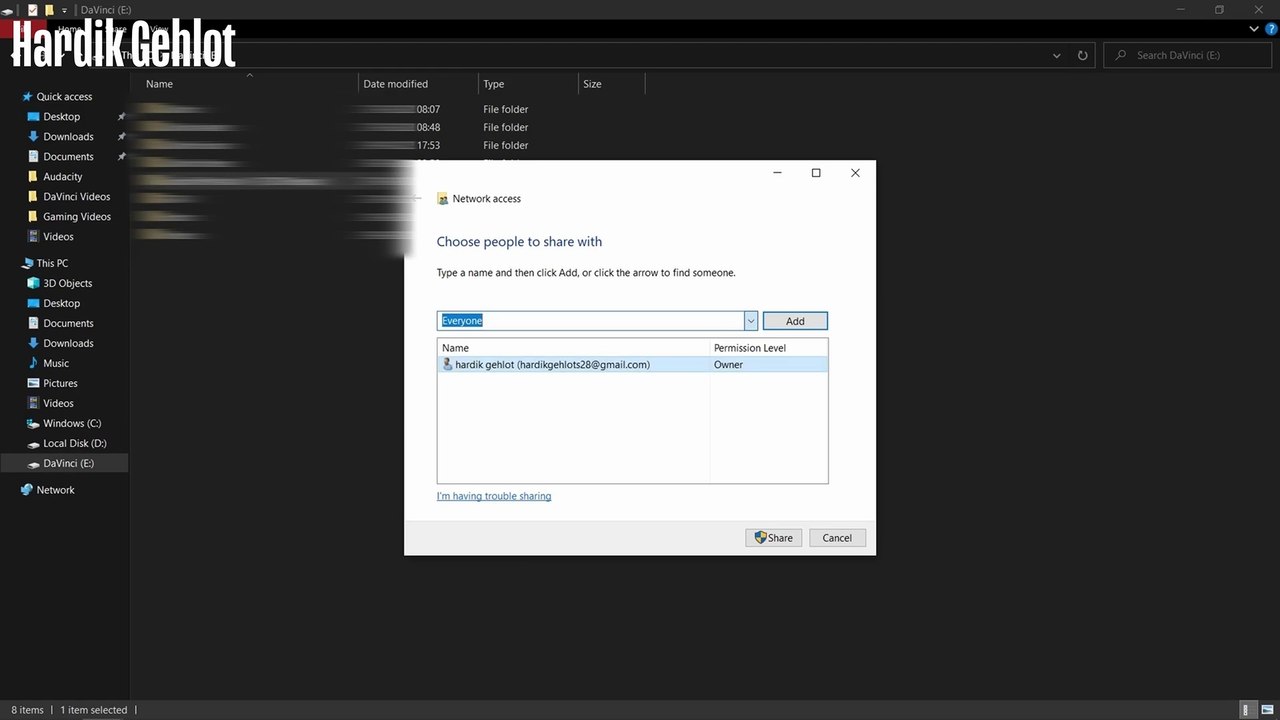This screenshot has height=720, width=1280.
Task: Open the I'm having trouble sharing link
Action: (494, 496)
